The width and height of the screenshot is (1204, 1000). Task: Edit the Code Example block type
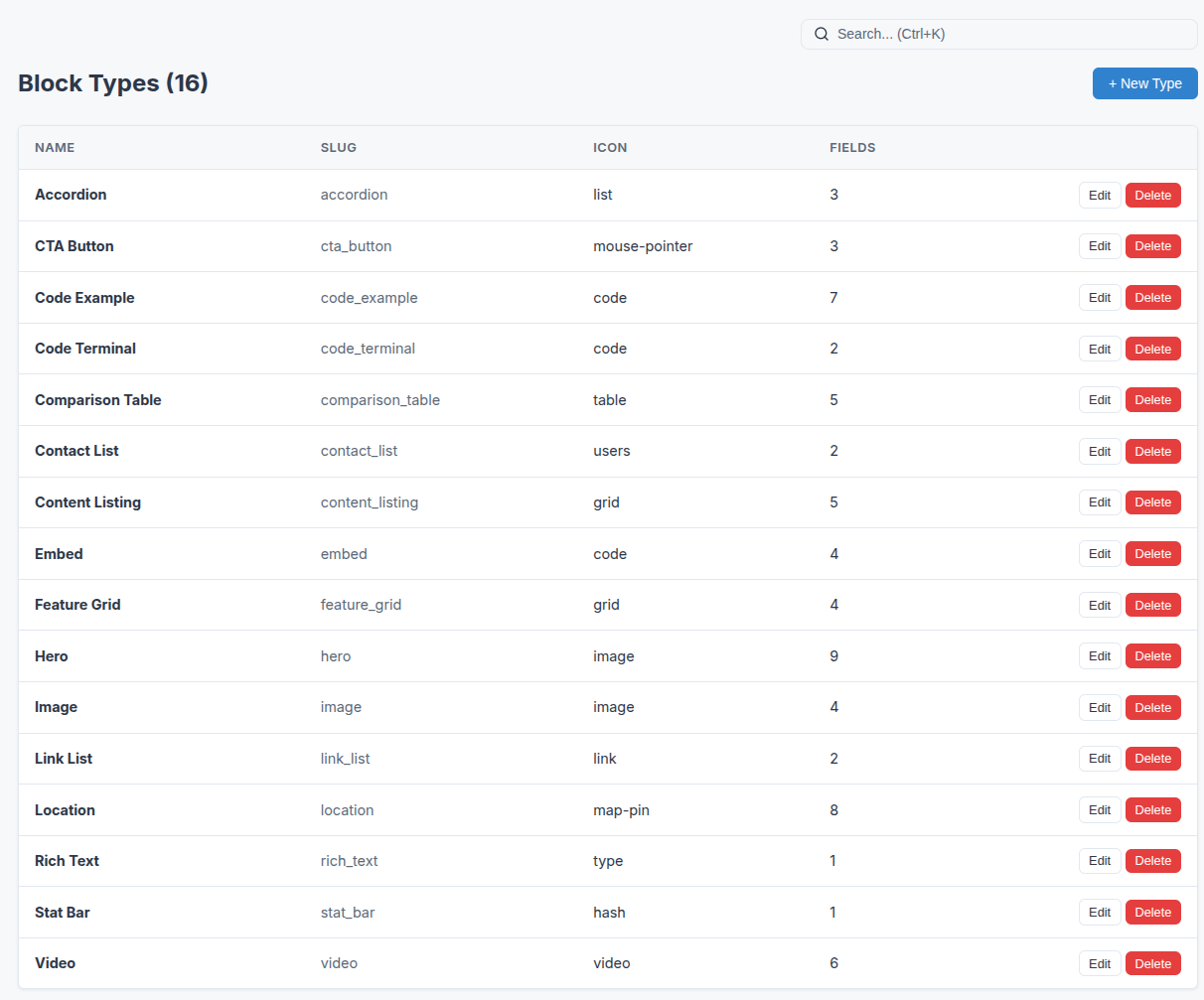(x=1099, y=297)
